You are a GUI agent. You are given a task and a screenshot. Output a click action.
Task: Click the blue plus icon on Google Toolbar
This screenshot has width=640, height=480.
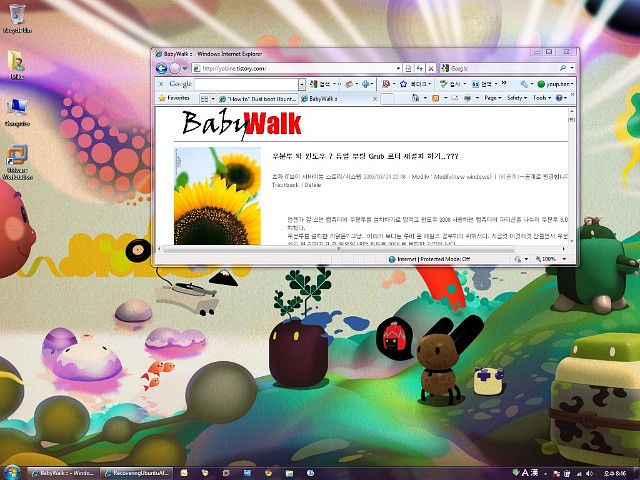pos(365,84)
